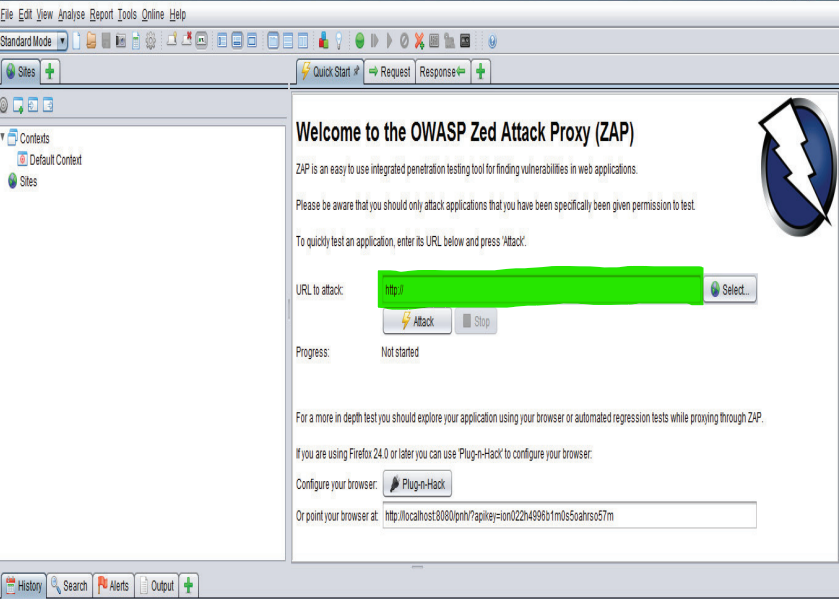The image size is (839, 599).
Task: Click the Plug-n-Hack button
Action: [417, 484]
